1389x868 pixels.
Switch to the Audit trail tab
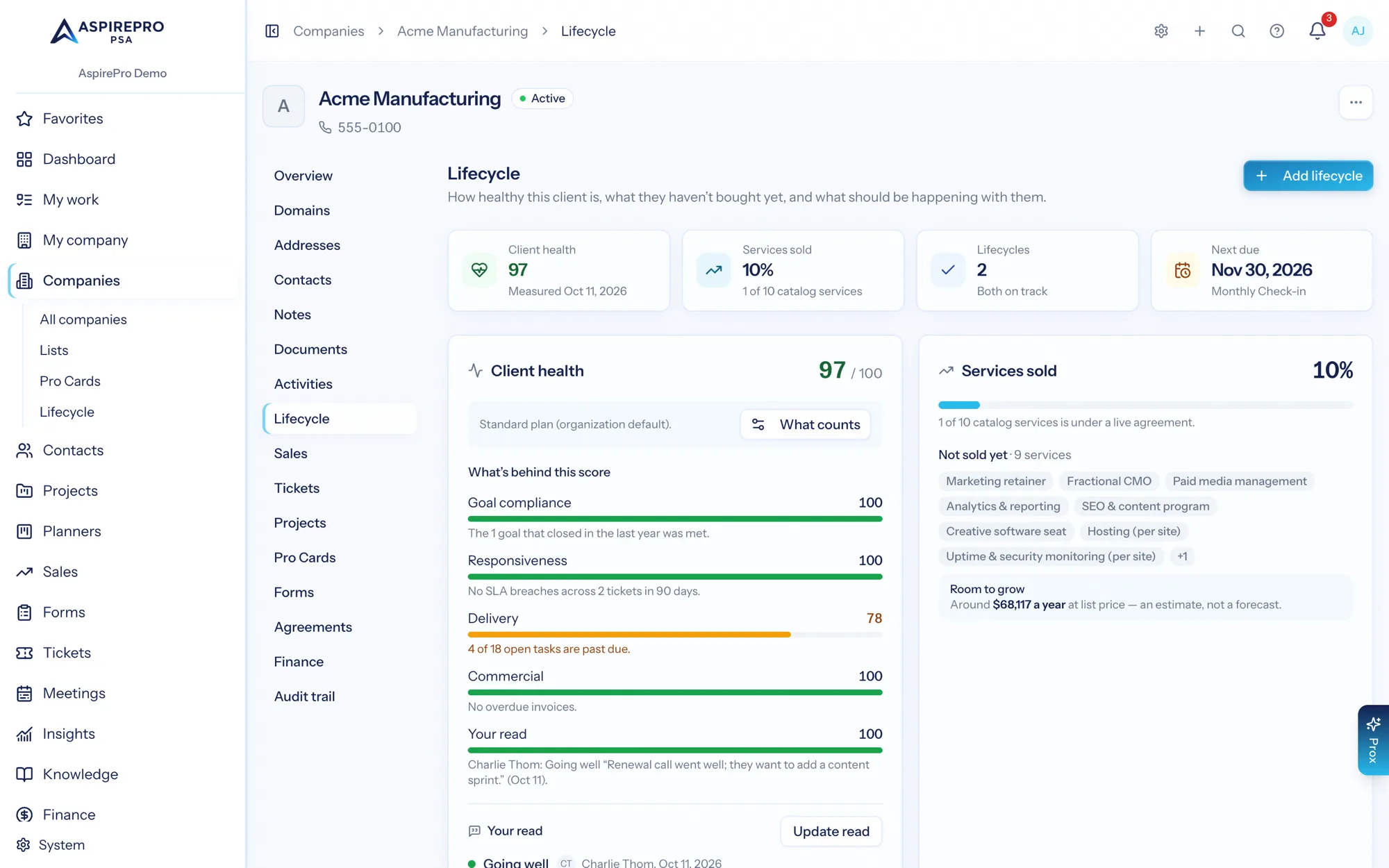coord(340,696)
